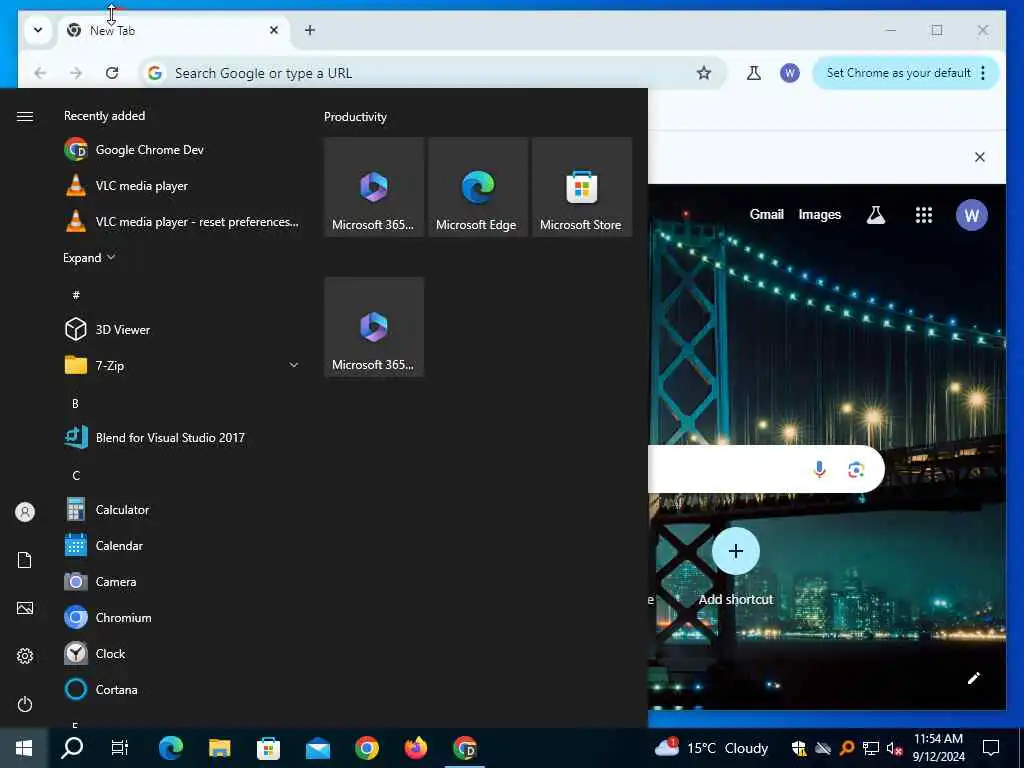Open the 7-Zip folder entry
Screen dimensions: 1024x768
pos(183,365)
